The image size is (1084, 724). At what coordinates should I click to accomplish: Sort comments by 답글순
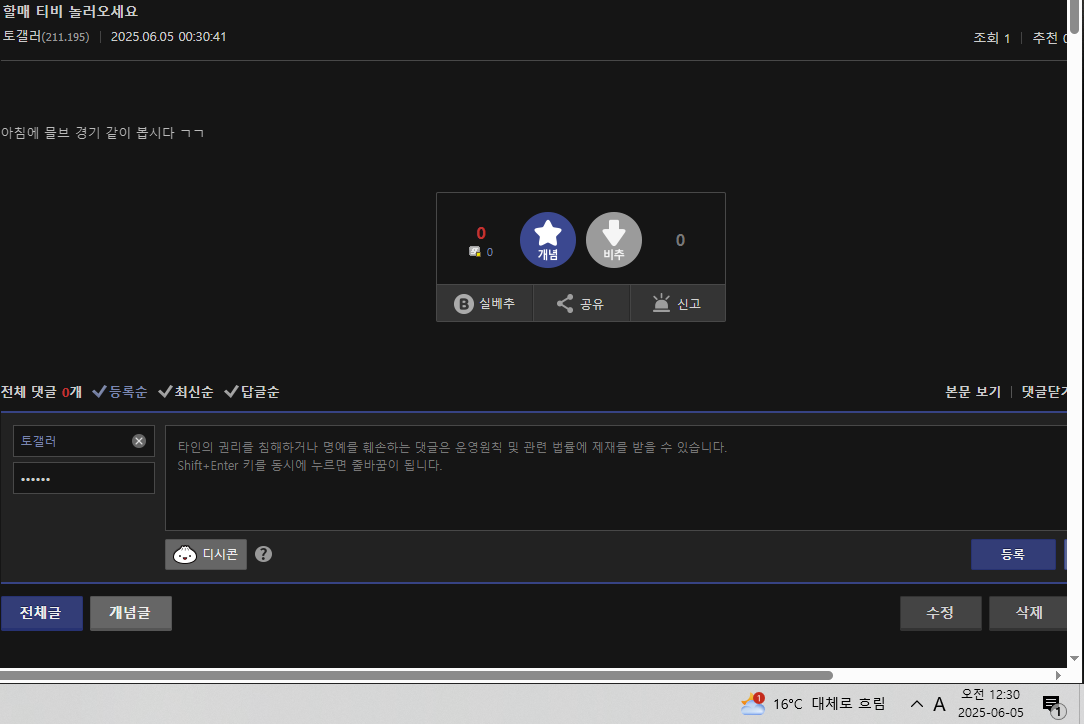coord(252,392)
